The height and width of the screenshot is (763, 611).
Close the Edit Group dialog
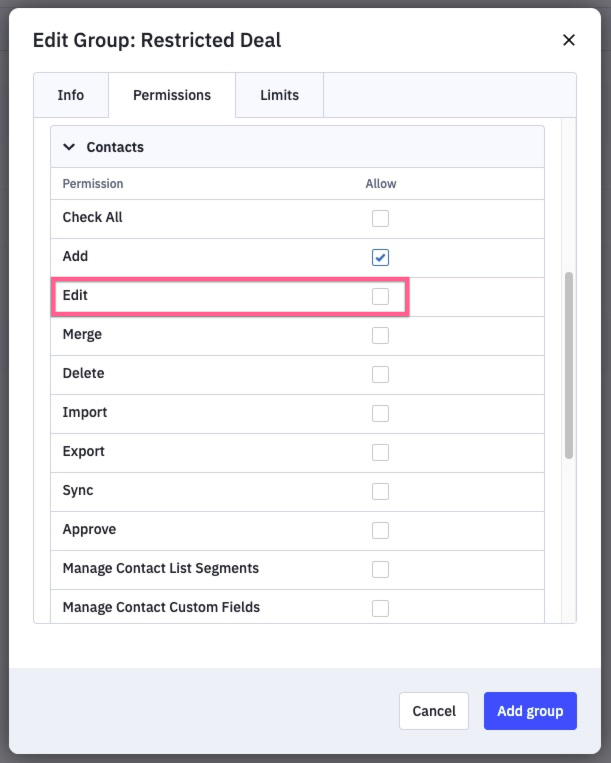(569, 40)
